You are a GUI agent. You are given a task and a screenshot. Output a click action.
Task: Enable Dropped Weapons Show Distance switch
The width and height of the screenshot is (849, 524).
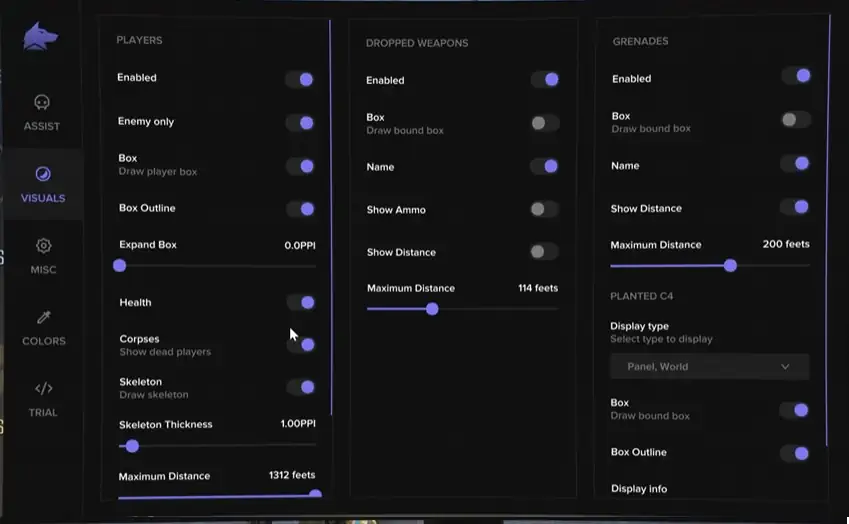pos(544,251)
